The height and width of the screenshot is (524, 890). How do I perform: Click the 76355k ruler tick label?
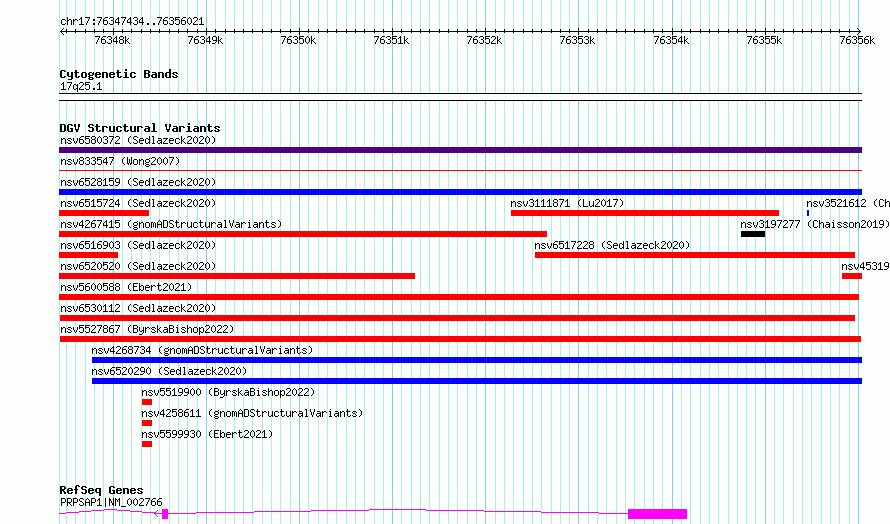(x=764, y=40)
